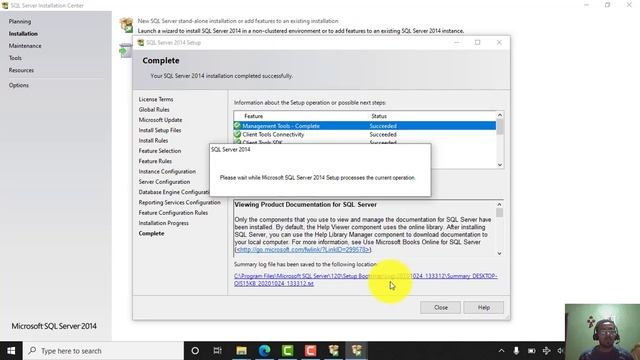Select the Client Tools Connectivity row

click(365, 134)
